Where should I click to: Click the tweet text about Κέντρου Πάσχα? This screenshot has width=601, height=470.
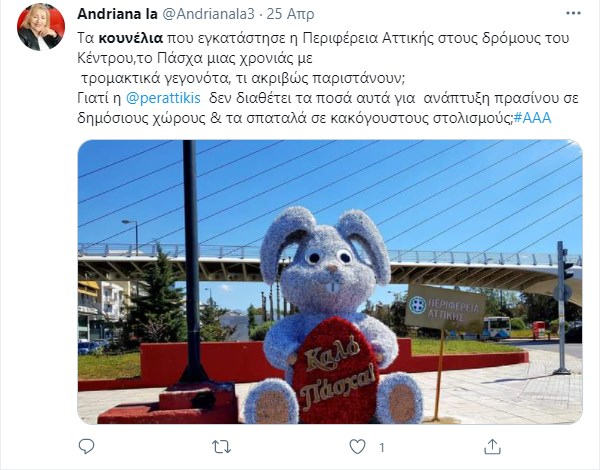tap(195, 58)
